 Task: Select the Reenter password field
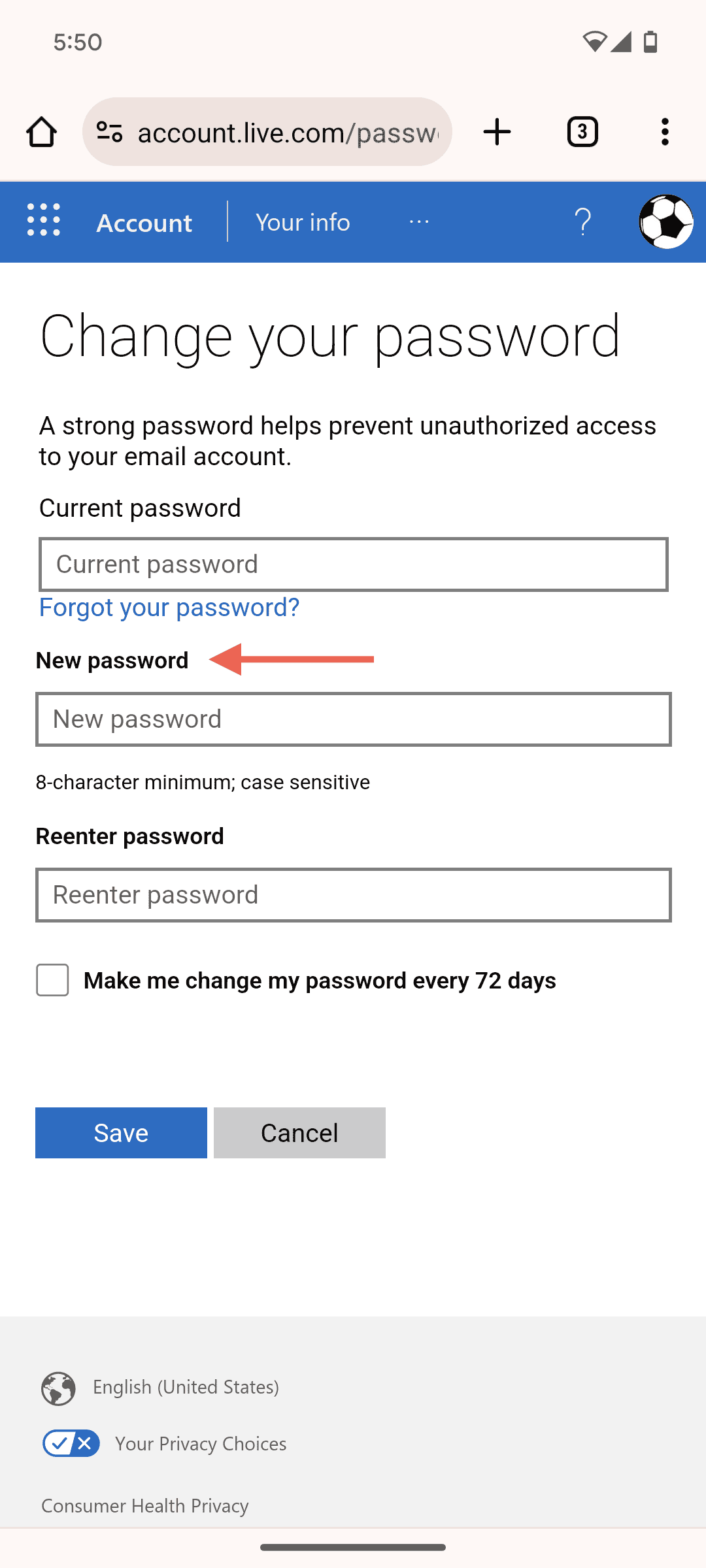pyautogui.click(x=353, y=895)
